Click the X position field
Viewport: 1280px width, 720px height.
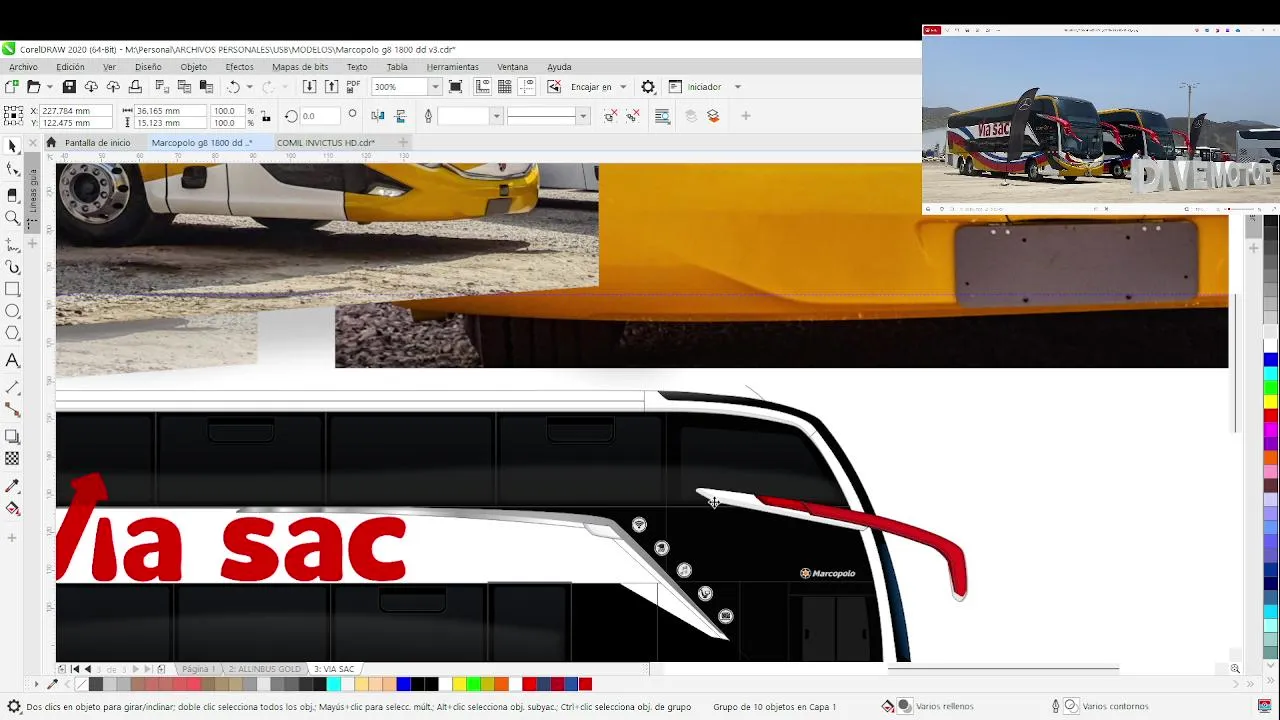74,111
